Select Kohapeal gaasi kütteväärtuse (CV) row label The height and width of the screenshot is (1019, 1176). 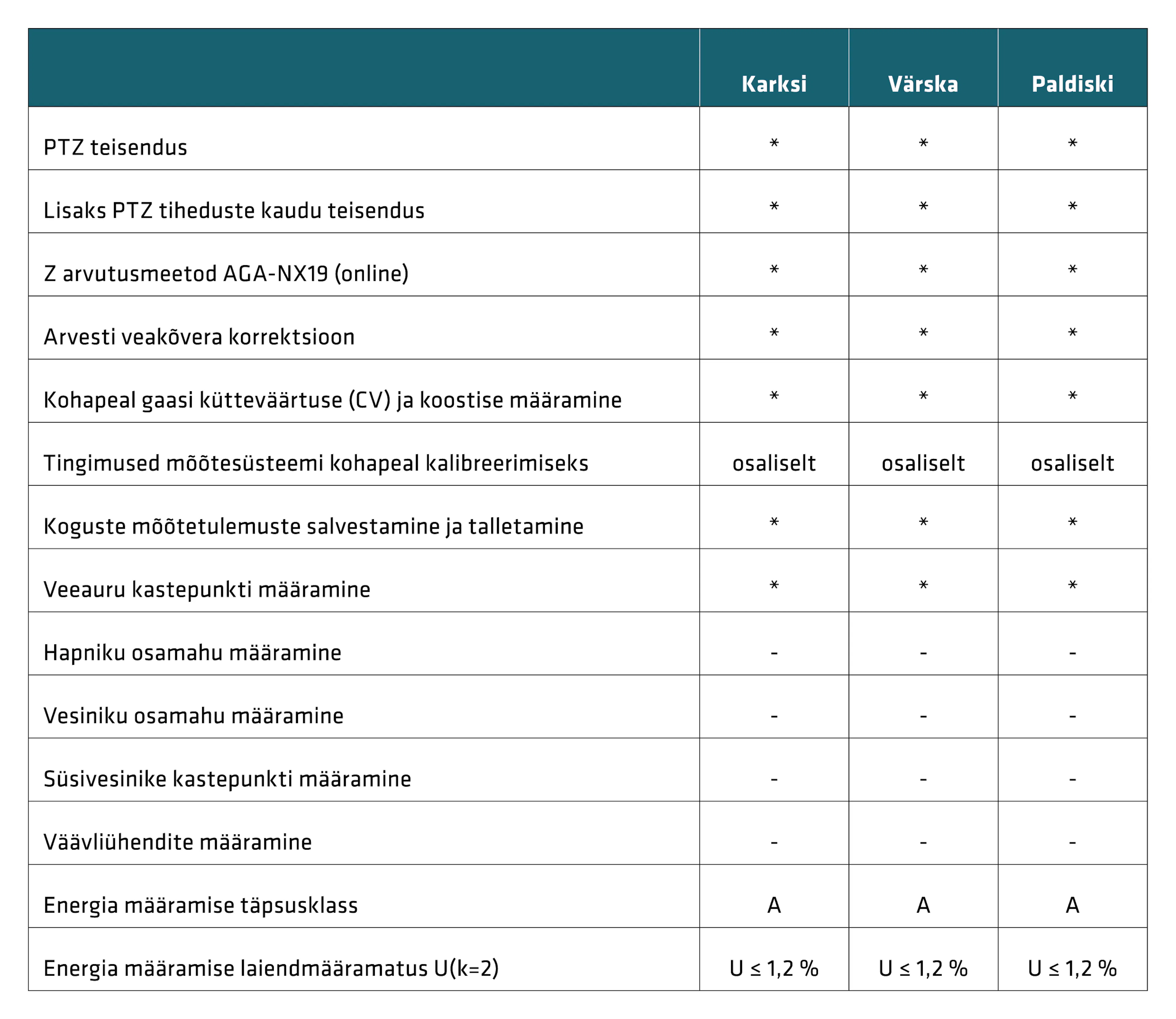pyautogui.click(x=333, y=400)
